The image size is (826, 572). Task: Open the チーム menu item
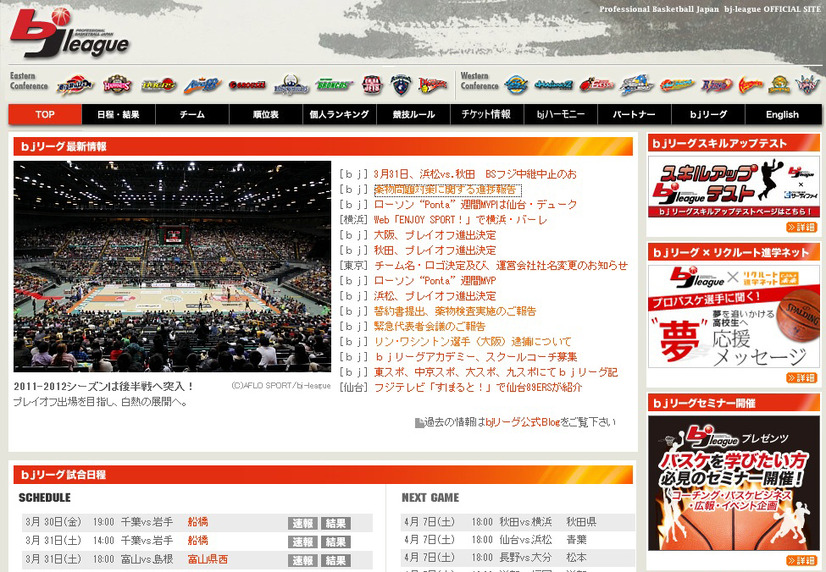[x=192, y=114]
